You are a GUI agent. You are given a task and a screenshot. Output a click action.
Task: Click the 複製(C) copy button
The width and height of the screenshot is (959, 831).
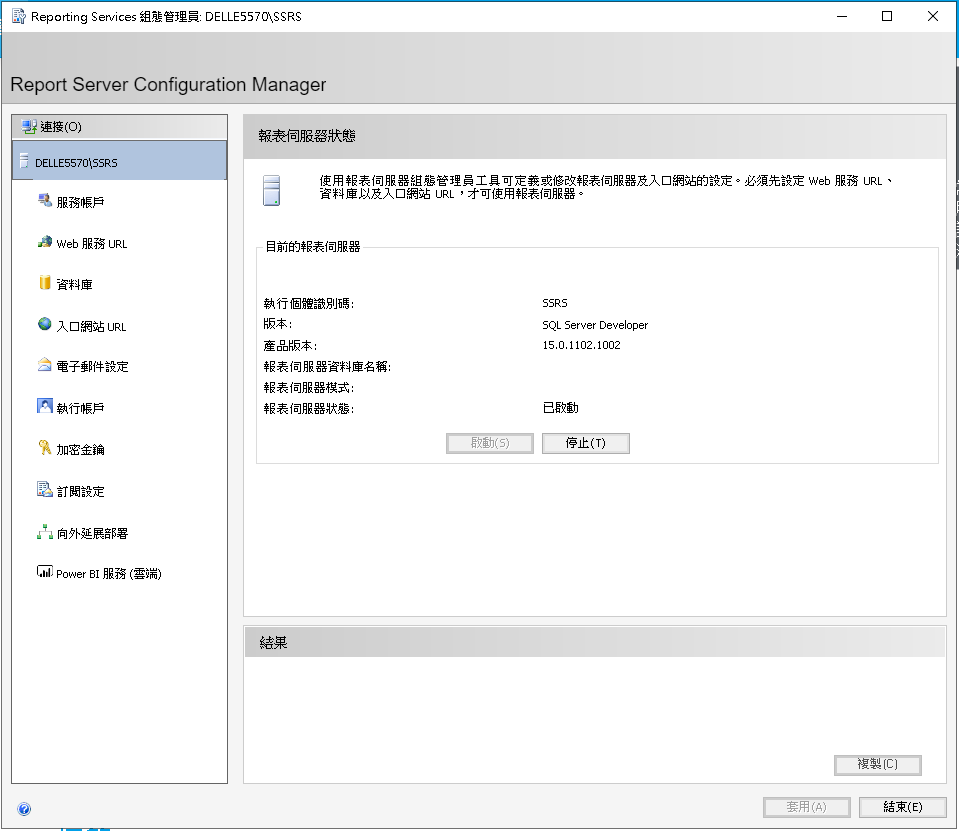[x=878, y=764]
